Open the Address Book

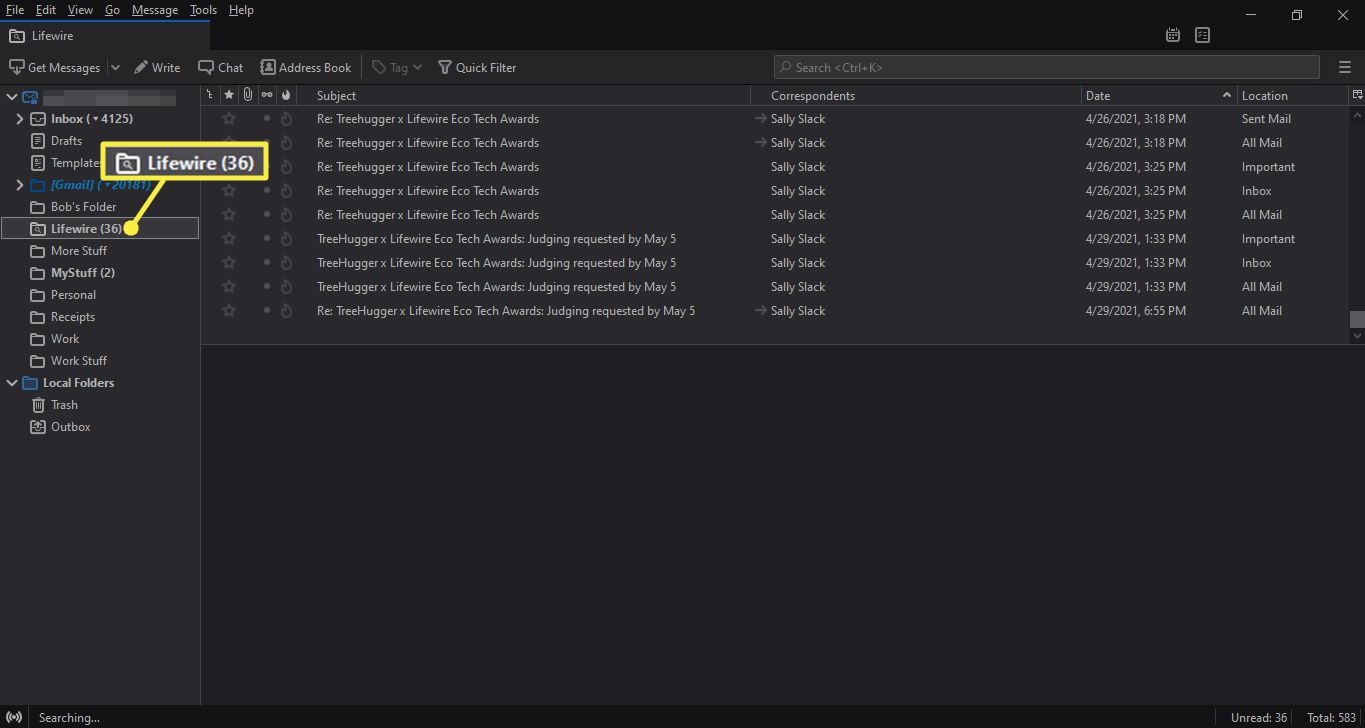coord(306,67)
